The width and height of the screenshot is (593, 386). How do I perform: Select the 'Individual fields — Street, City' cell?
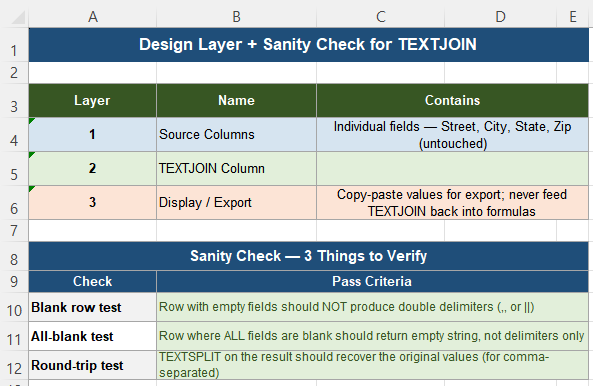pyautogui.click(x=453, y=135)
